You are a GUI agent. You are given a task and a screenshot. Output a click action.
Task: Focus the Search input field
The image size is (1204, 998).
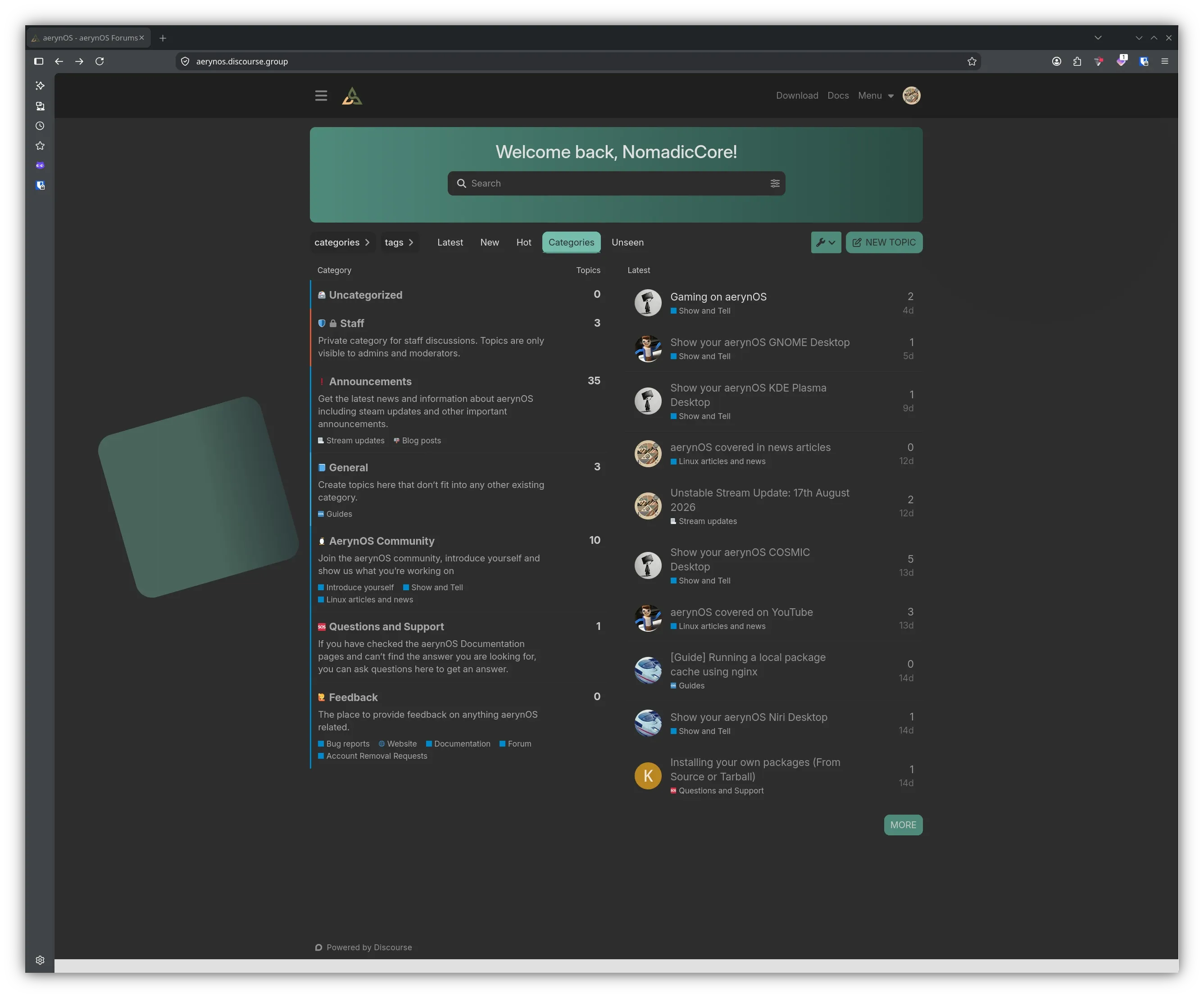click(x=616, y=183)
